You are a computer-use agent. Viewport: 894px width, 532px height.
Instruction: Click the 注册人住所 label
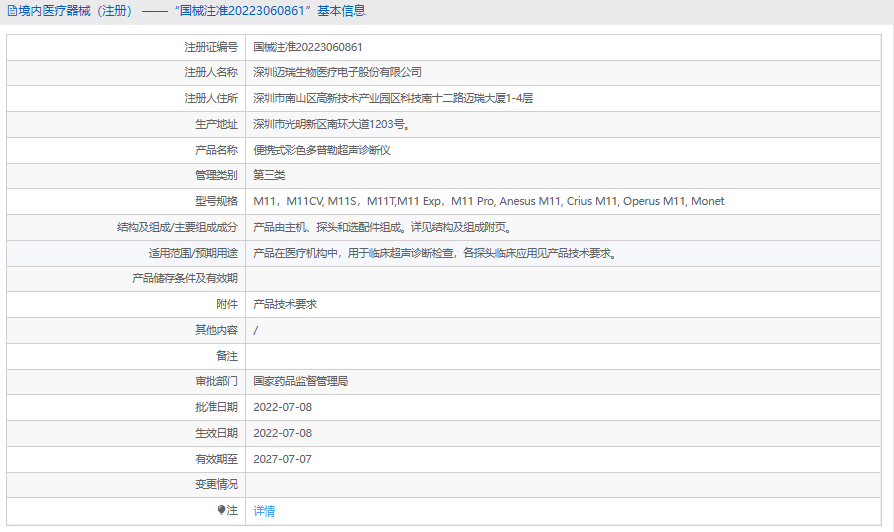211,98
